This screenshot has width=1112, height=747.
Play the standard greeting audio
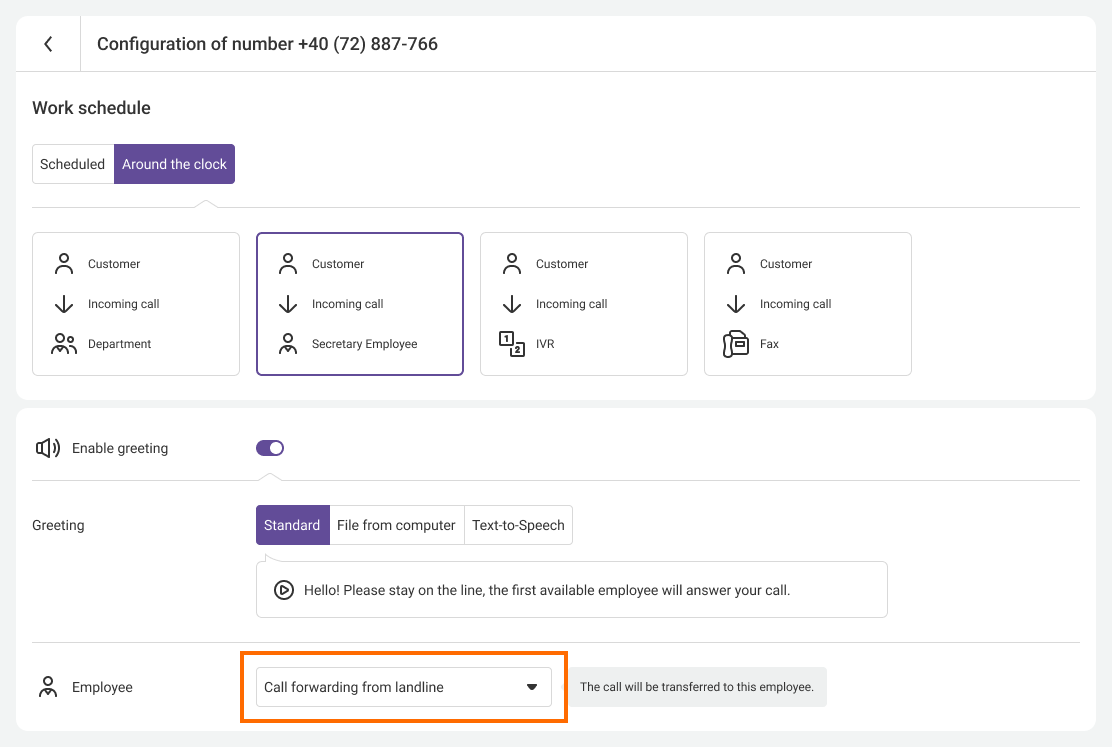pyautogui.click(x=284, y=590)
